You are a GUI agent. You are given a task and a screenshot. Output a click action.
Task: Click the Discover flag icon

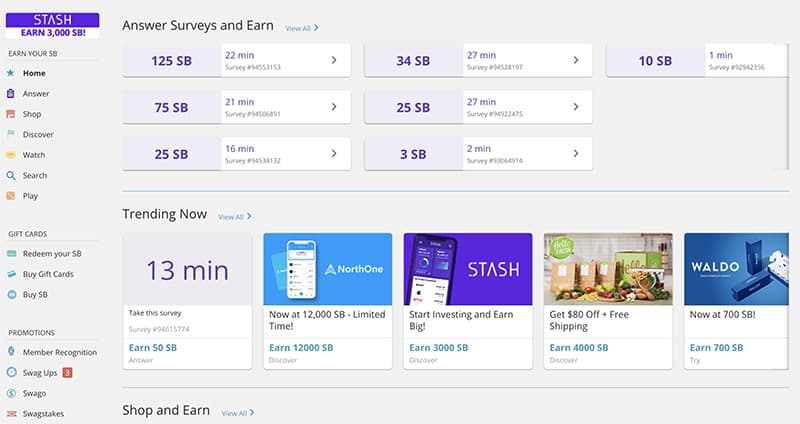(x=10, y=134)
